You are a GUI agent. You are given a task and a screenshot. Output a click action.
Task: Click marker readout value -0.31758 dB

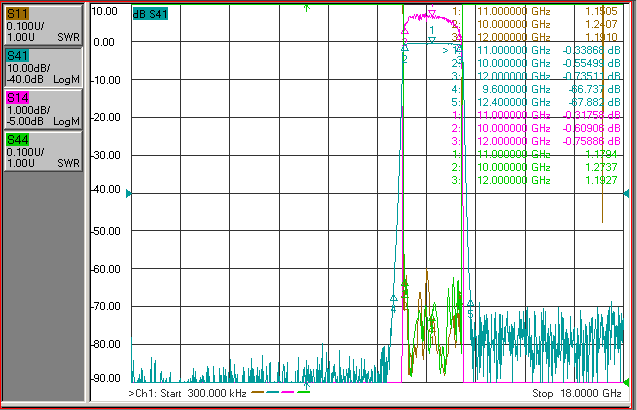pos(592,115)
